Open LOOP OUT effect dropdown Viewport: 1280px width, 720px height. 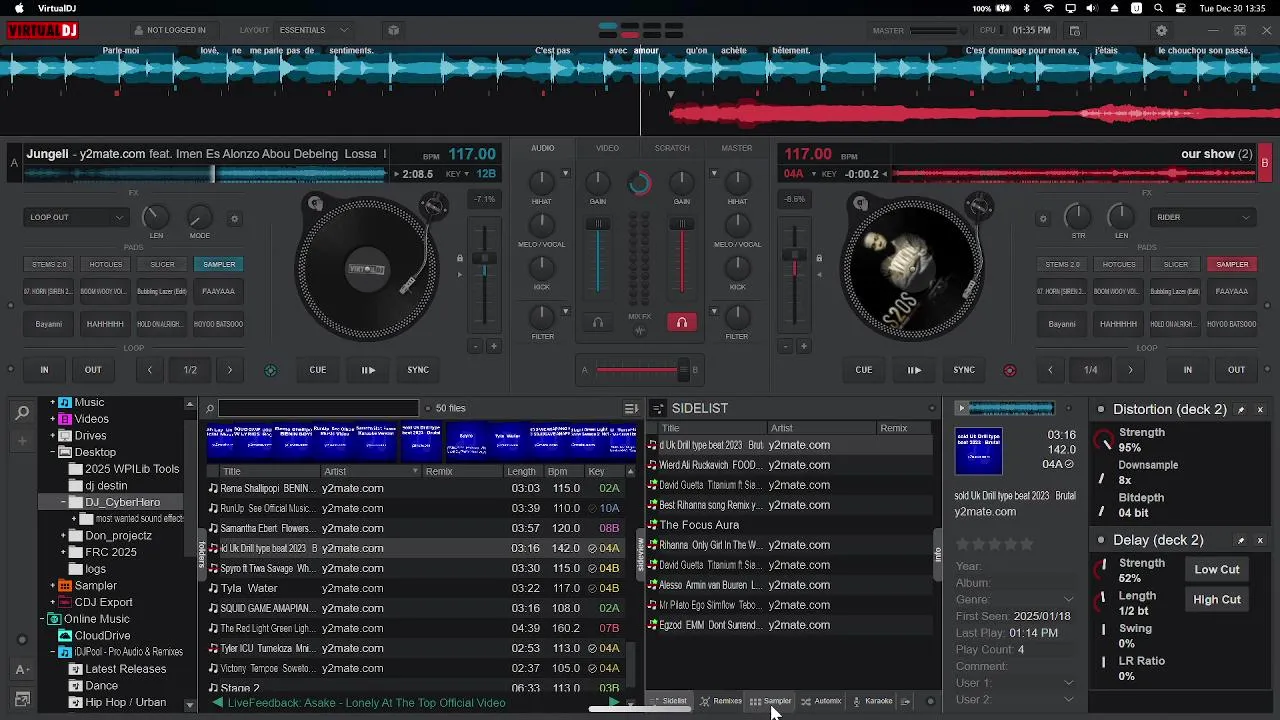77,217
